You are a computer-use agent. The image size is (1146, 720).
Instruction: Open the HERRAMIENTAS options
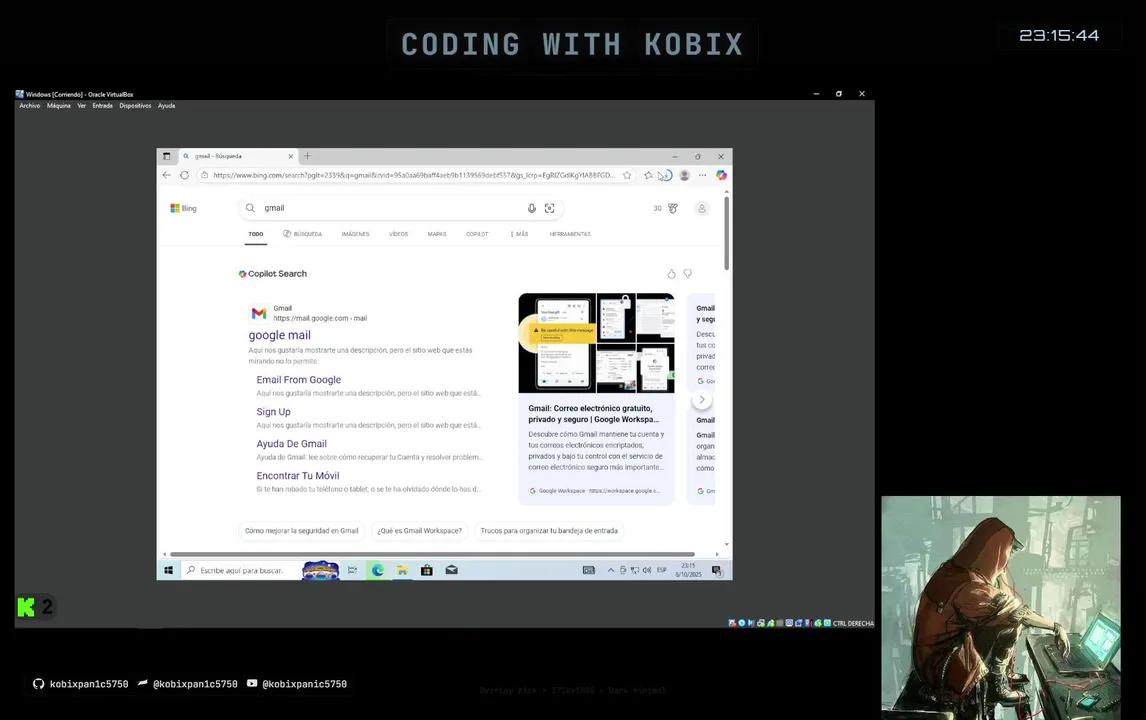coord(570,234)
